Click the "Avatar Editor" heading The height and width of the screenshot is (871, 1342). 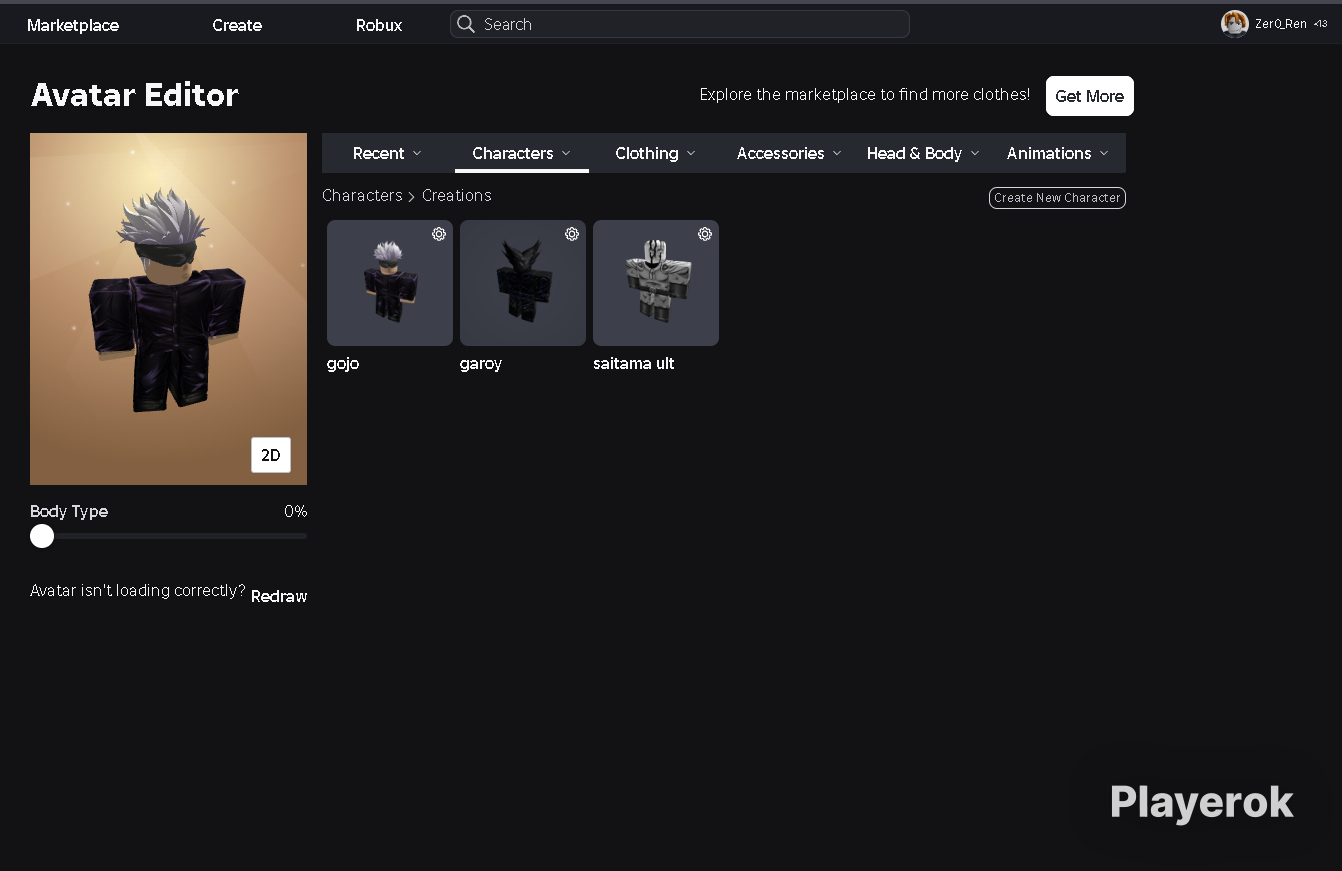[135, 95]
